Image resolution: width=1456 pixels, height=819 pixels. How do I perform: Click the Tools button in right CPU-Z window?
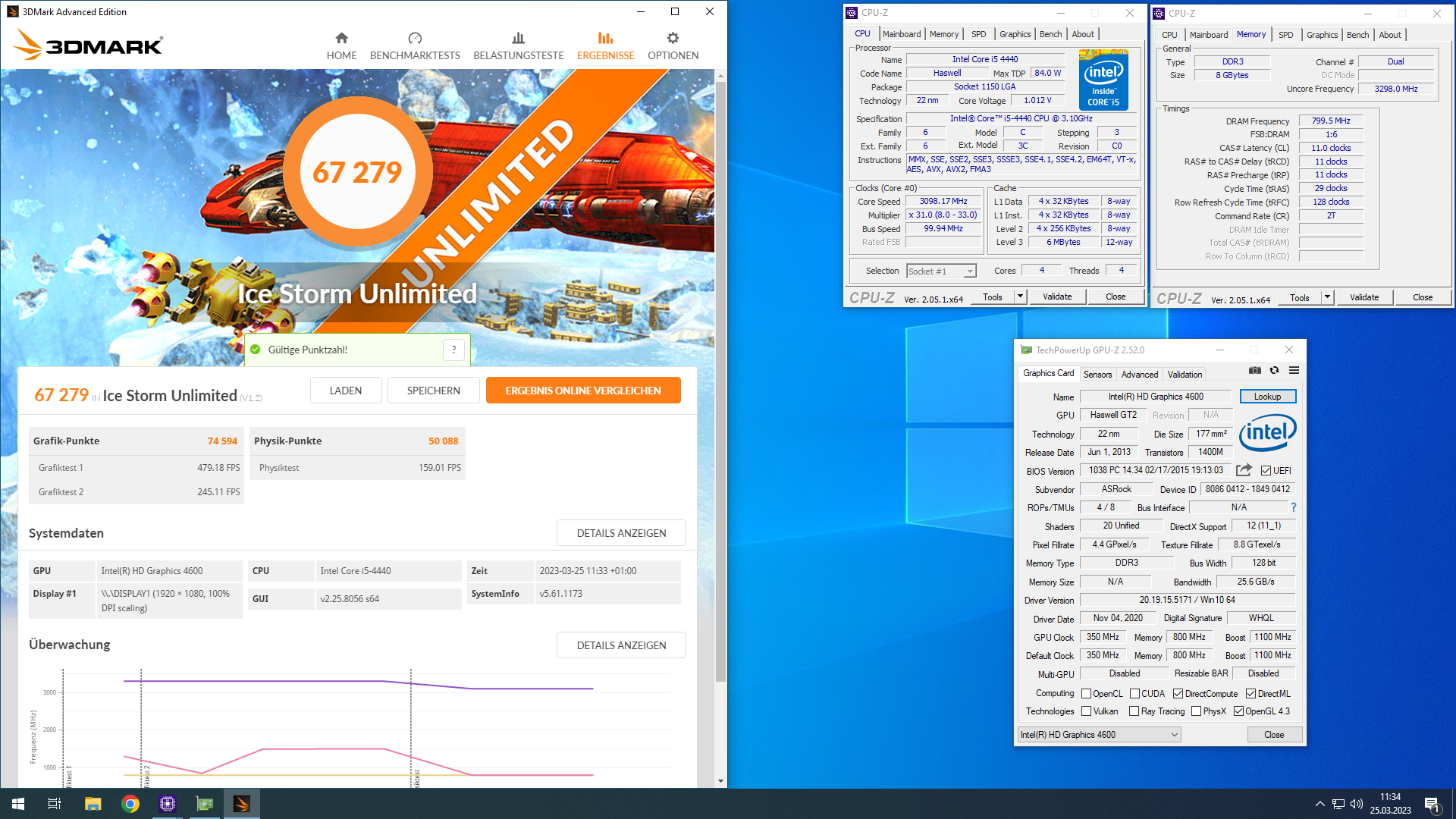1300,297
